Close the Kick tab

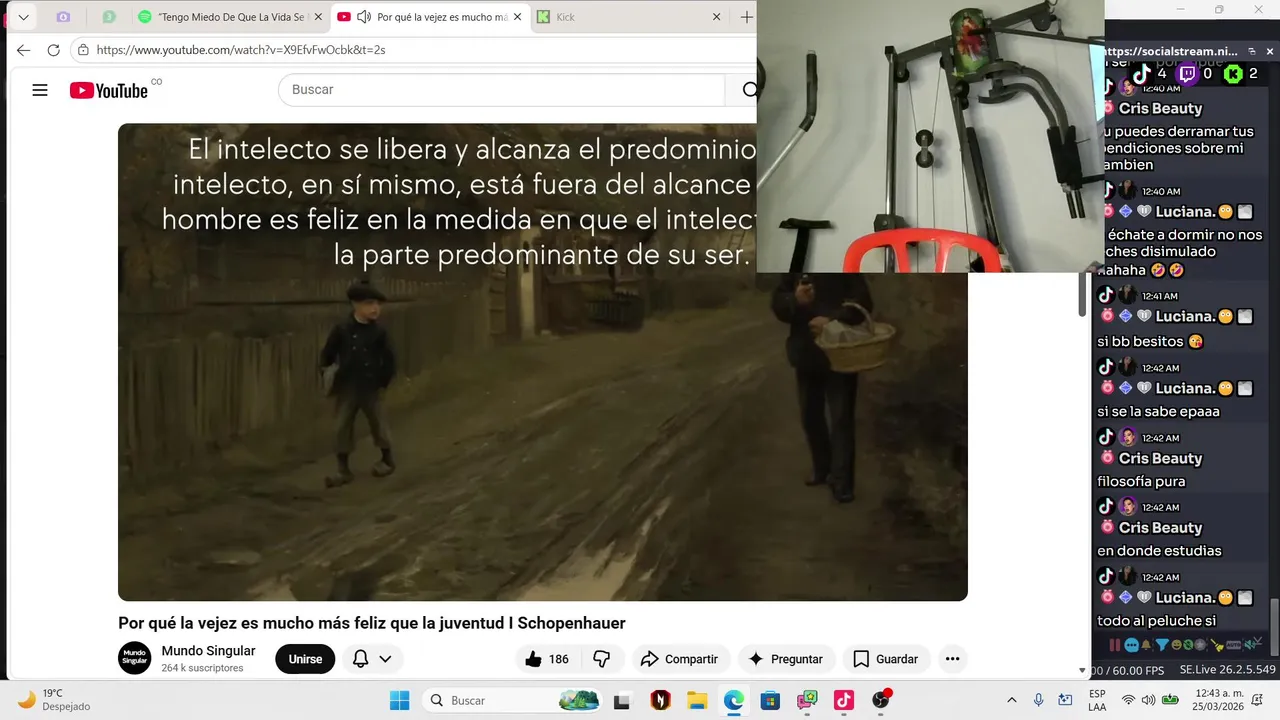click(716, 17)
